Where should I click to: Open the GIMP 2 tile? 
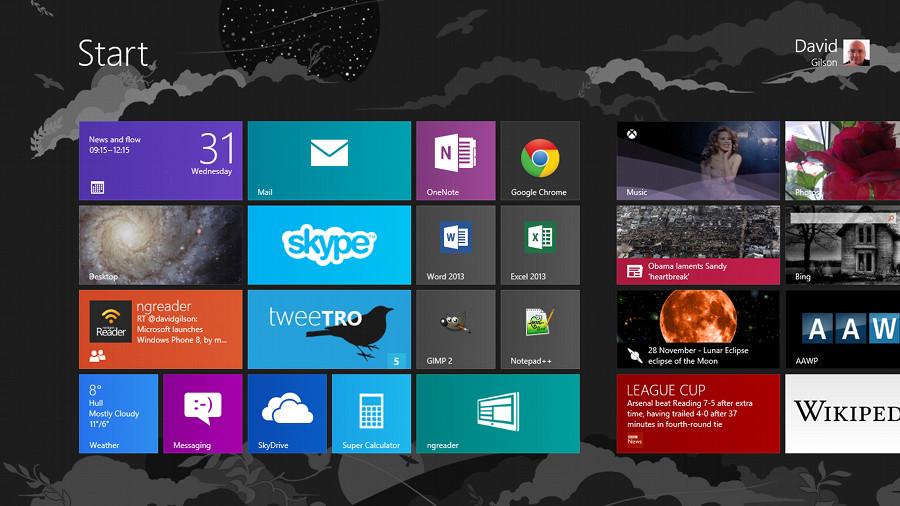click(456, 329)
